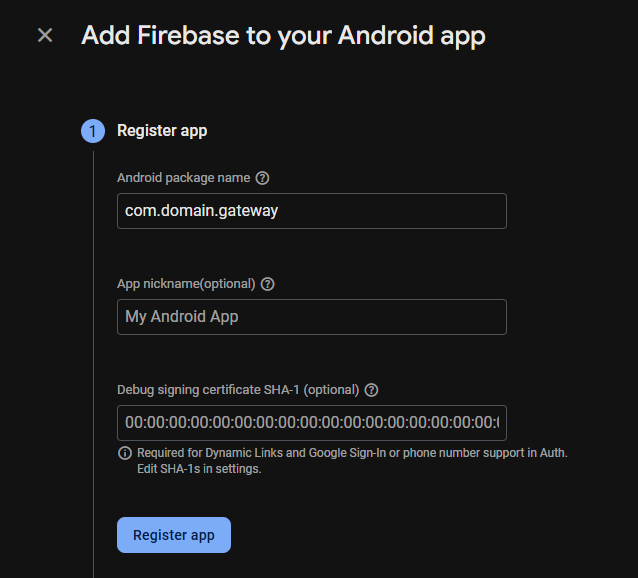Image resolution: width=638 pixels, height=578 pixels.
Task: Click the Debug signing certificate SHA-1 label
Action: click(237, 390)
